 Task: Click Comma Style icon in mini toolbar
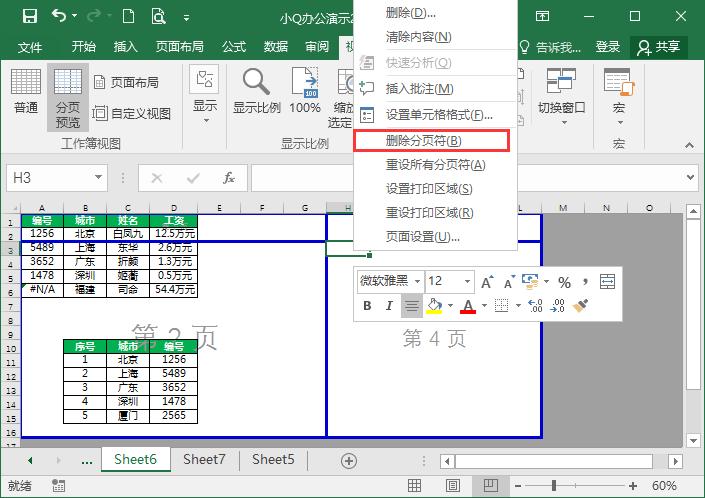[585, 282]
